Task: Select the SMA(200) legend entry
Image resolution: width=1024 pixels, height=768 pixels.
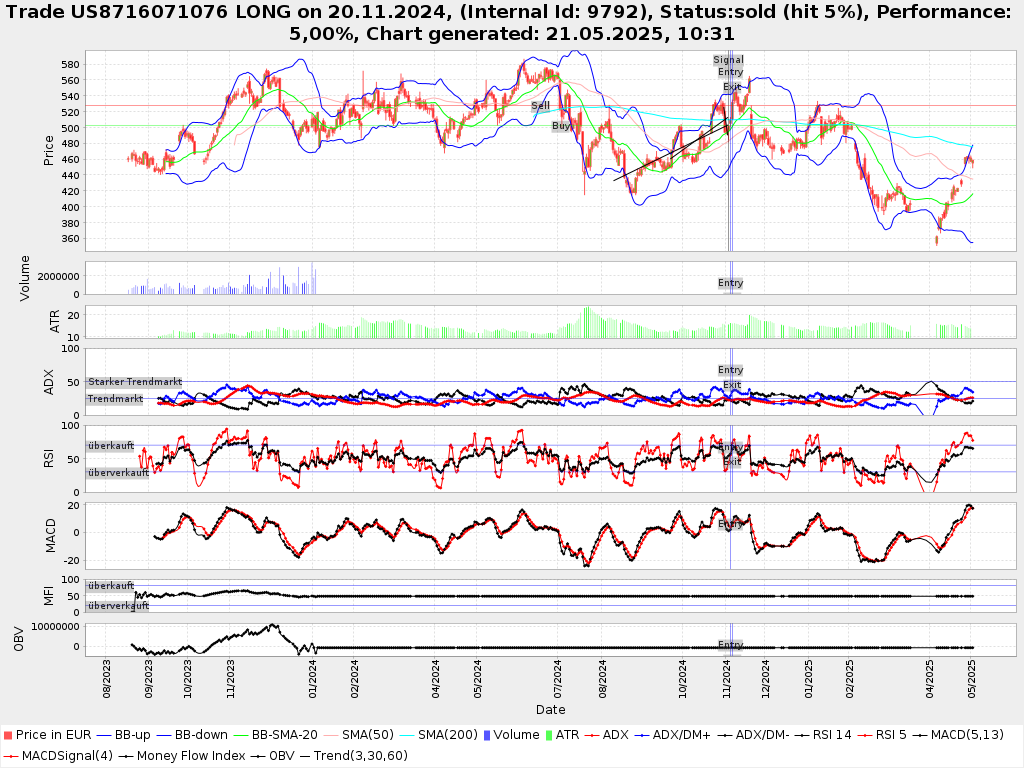Action: point(444,735)
